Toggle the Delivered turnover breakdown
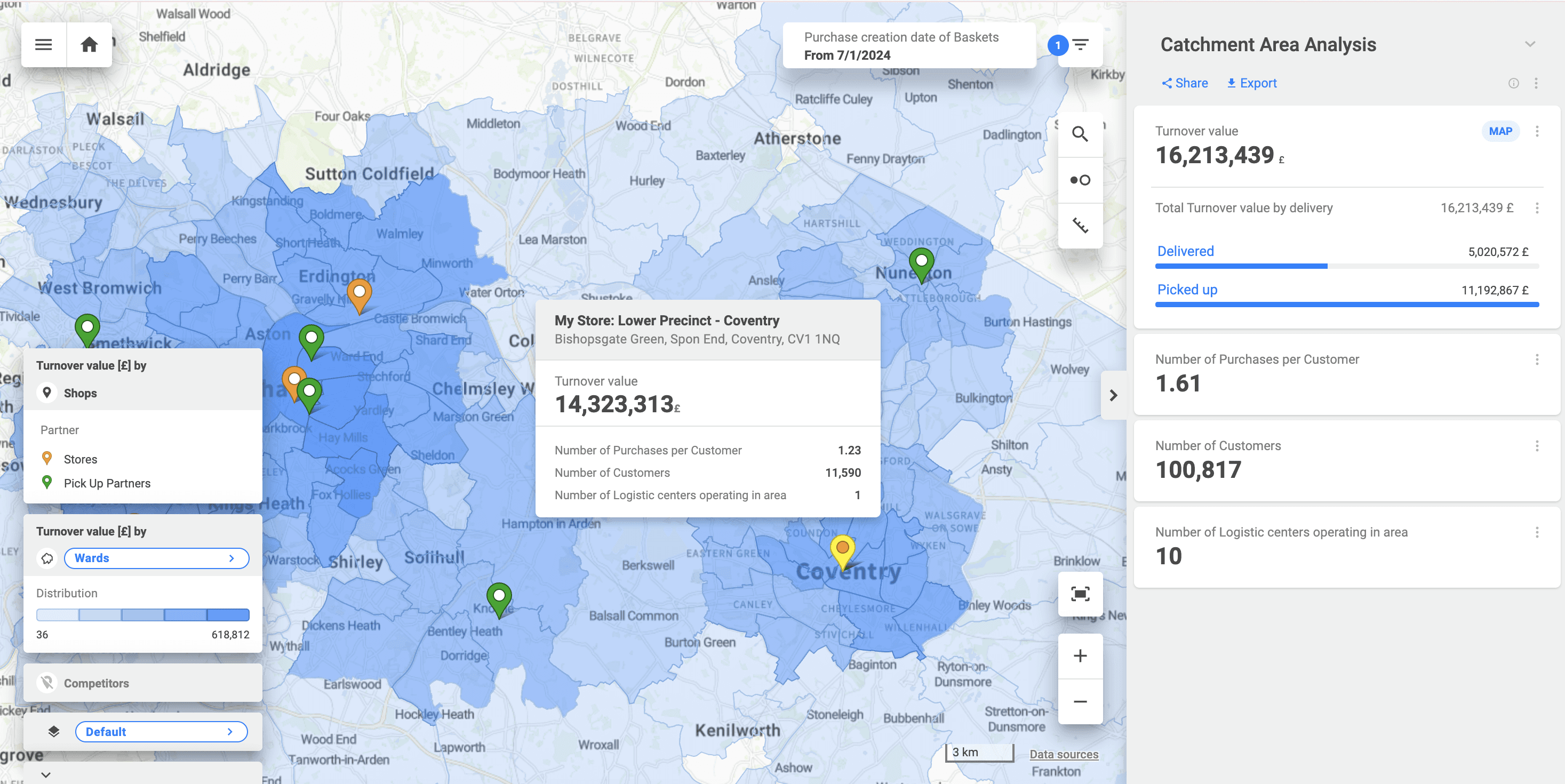Screen dimensions: 1565x784 (1185, 251)
